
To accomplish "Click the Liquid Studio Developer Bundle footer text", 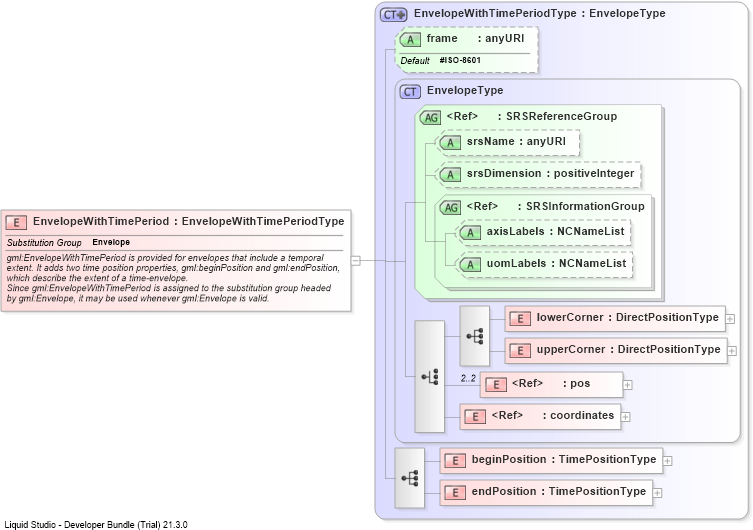I will click(96, 525).
